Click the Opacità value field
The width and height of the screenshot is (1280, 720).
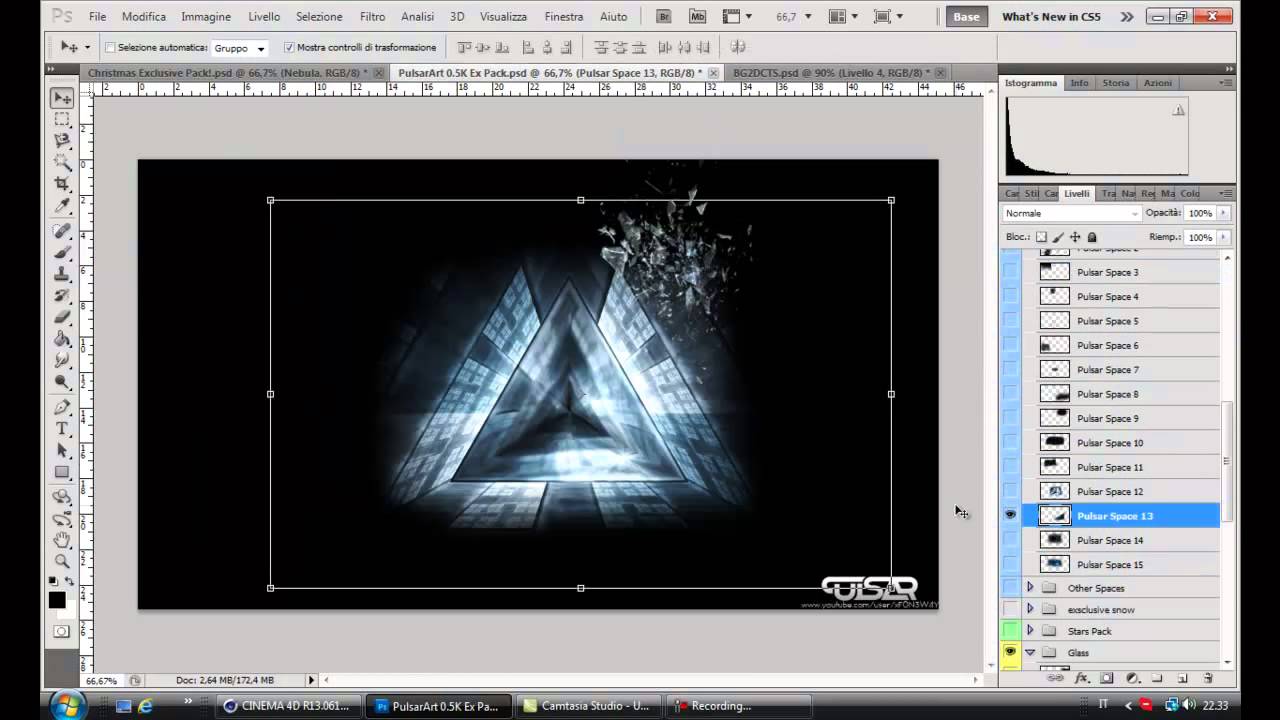tap(1200, 213)
